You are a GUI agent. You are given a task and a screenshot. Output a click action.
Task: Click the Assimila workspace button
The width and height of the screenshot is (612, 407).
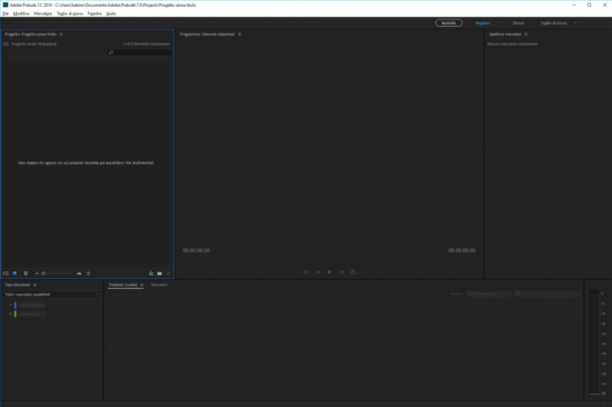coord(449,23)
